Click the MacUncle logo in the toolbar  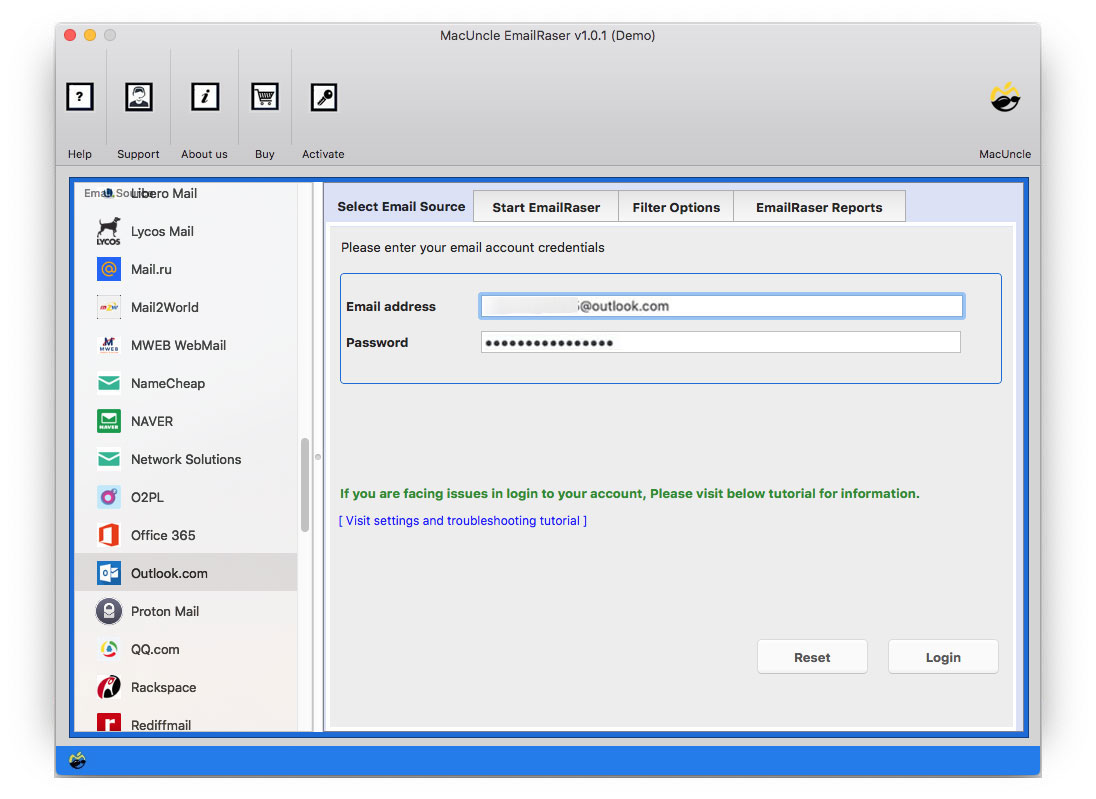[x=1005, y=97]
